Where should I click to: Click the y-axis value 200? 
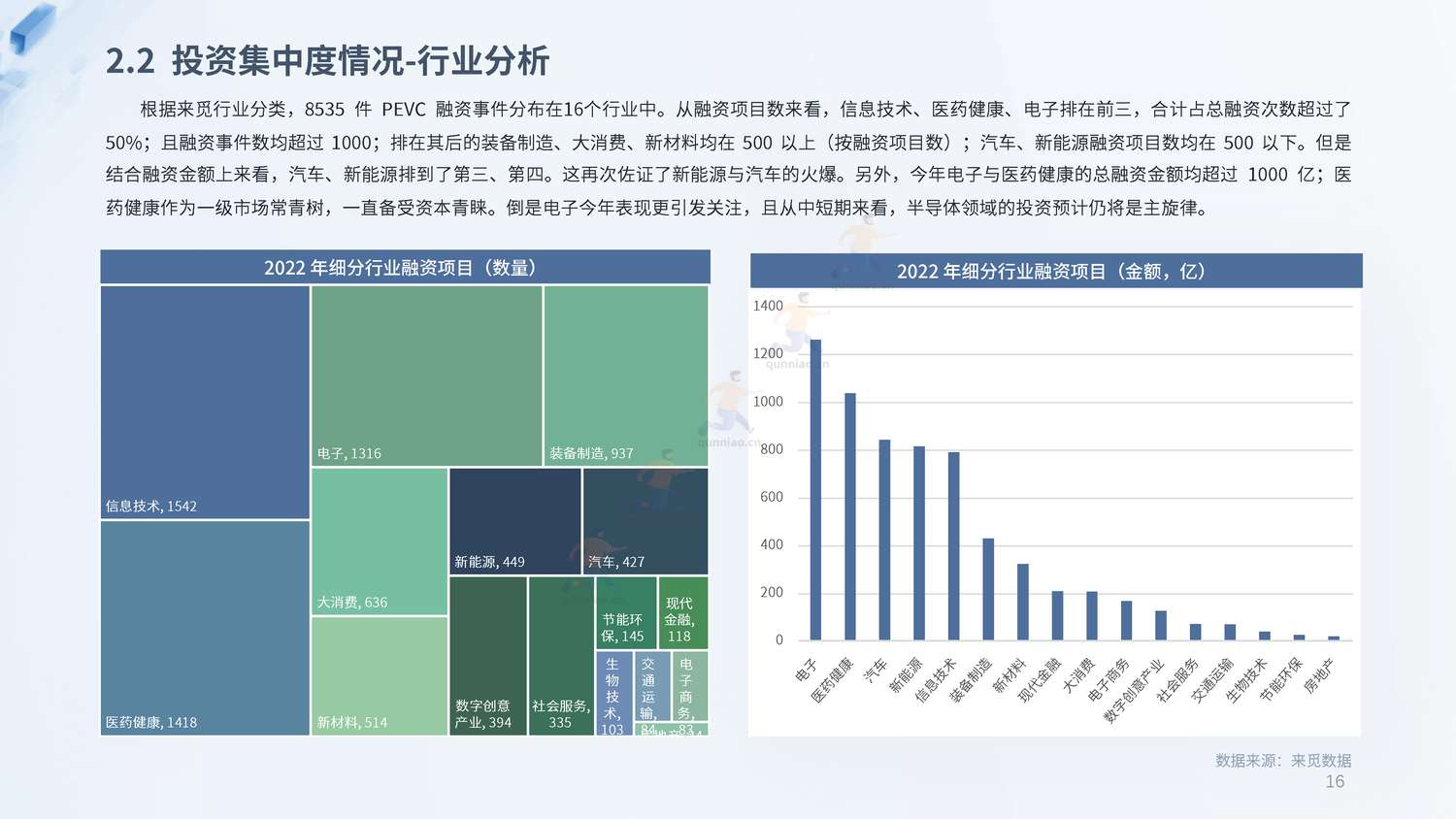(x=772, y=592)
